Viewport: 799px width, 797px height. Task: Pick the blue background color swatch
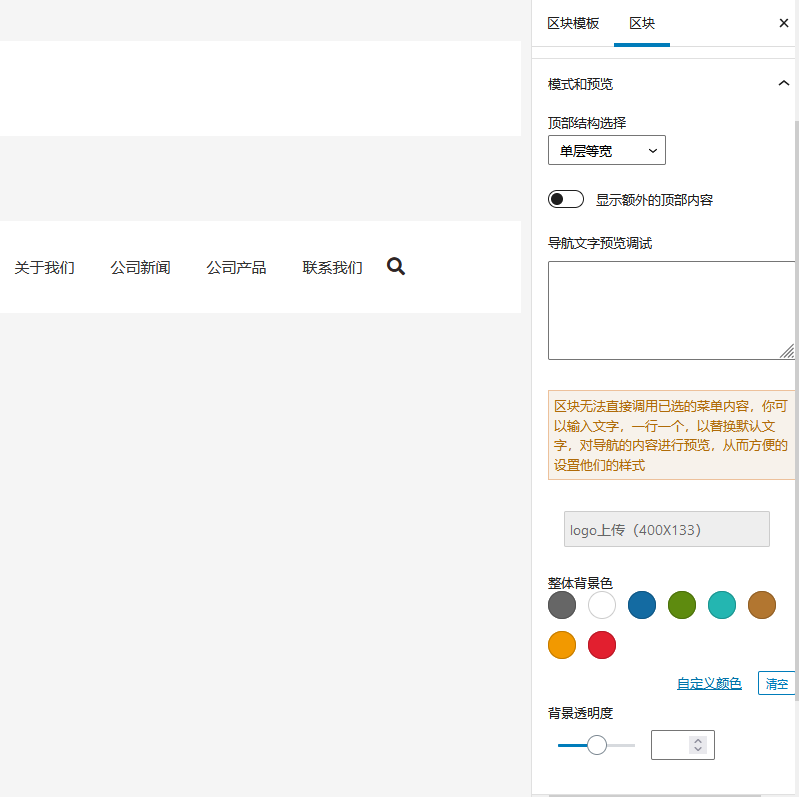[642, 605]
